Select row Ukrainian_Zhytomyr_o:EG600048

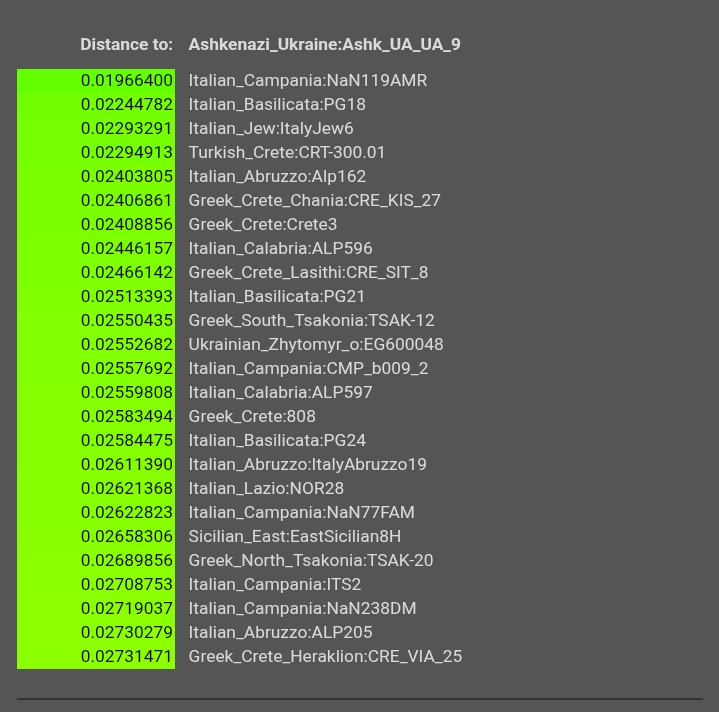pyautogui.click(x=316, y=344)
